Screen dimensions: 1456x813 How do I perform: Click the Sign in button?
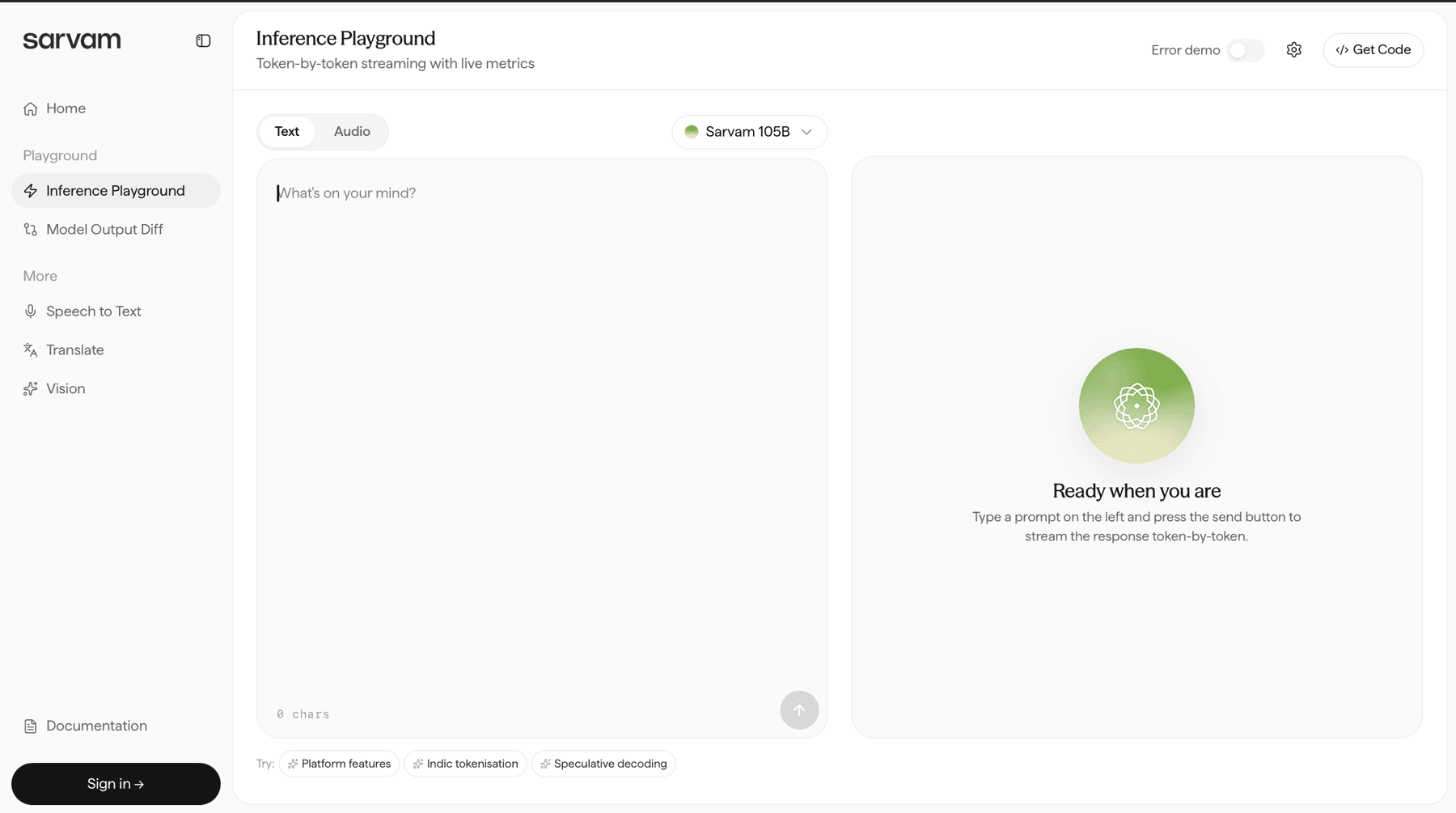pyautogui.click(x=116, y=784)
